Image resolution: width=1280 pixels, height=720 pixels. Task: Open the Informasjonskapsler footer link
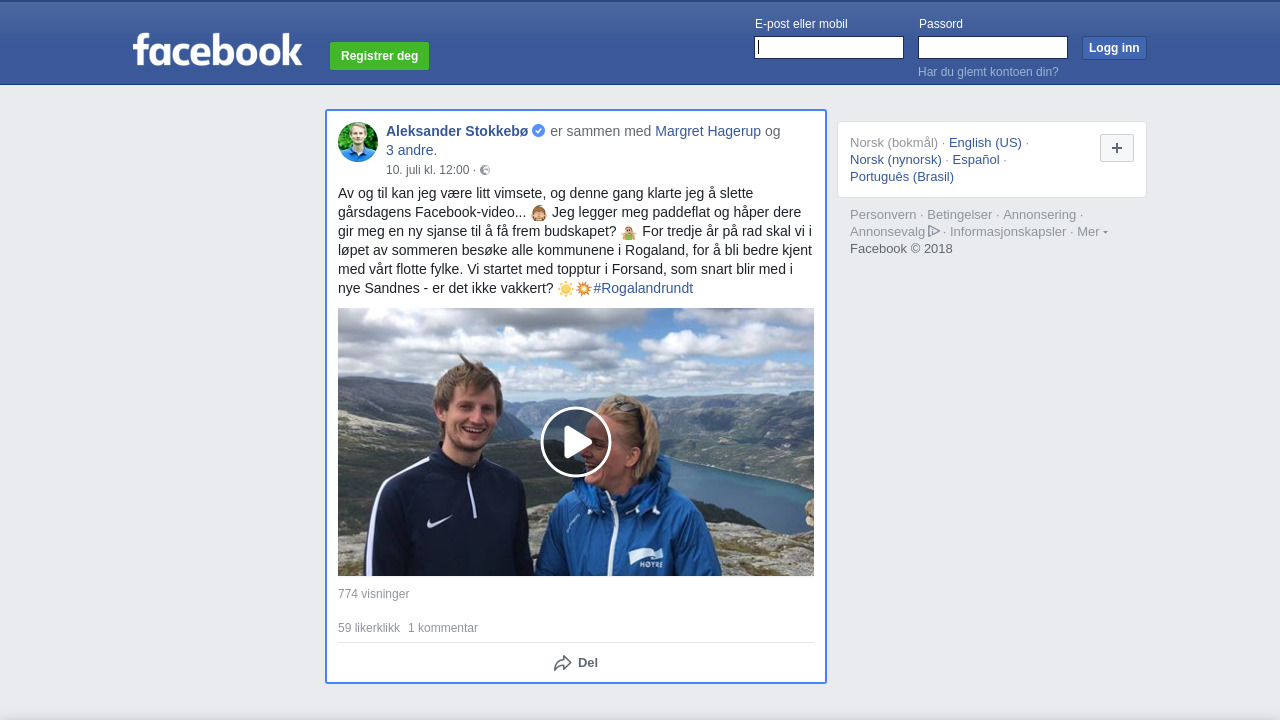tap(1008, 231)
